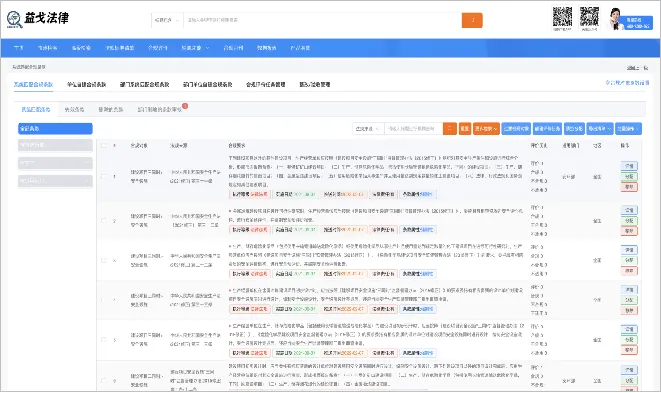Open the blue export dropdown button with a chevron

click(x=599, y=129)
